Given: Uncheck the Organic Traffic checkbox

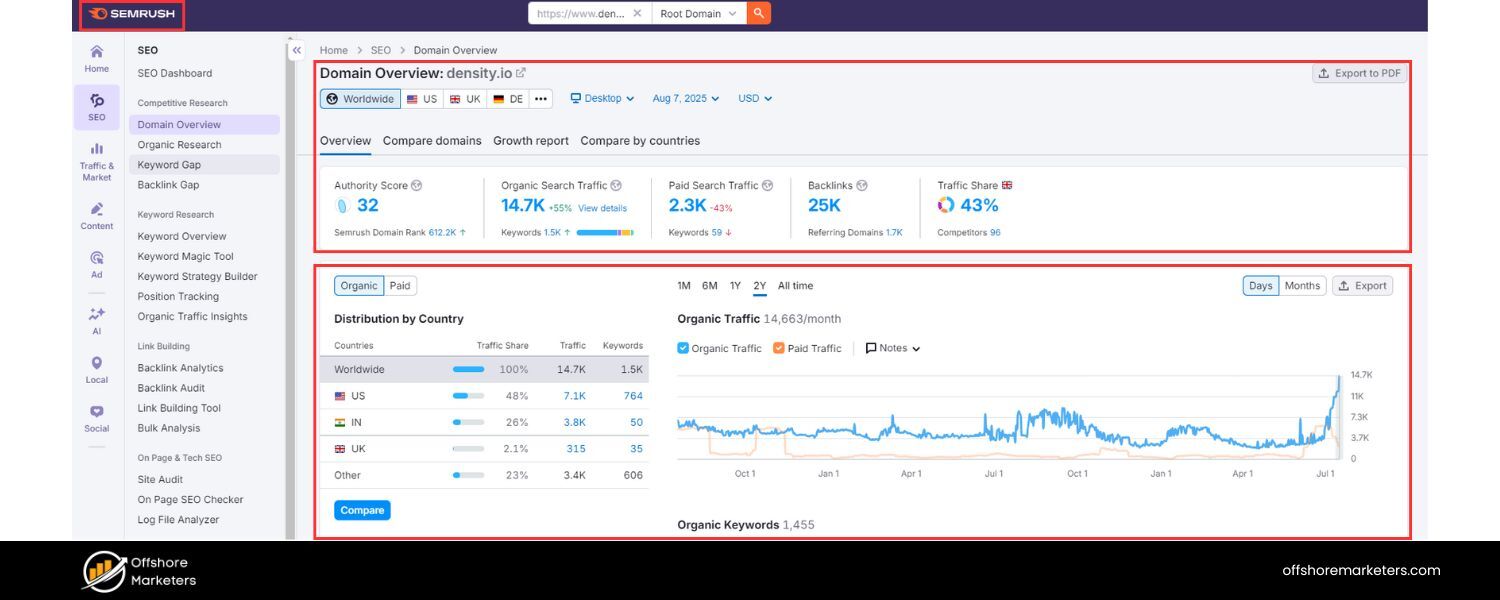Looking at the screenshot, I should 682,348.
